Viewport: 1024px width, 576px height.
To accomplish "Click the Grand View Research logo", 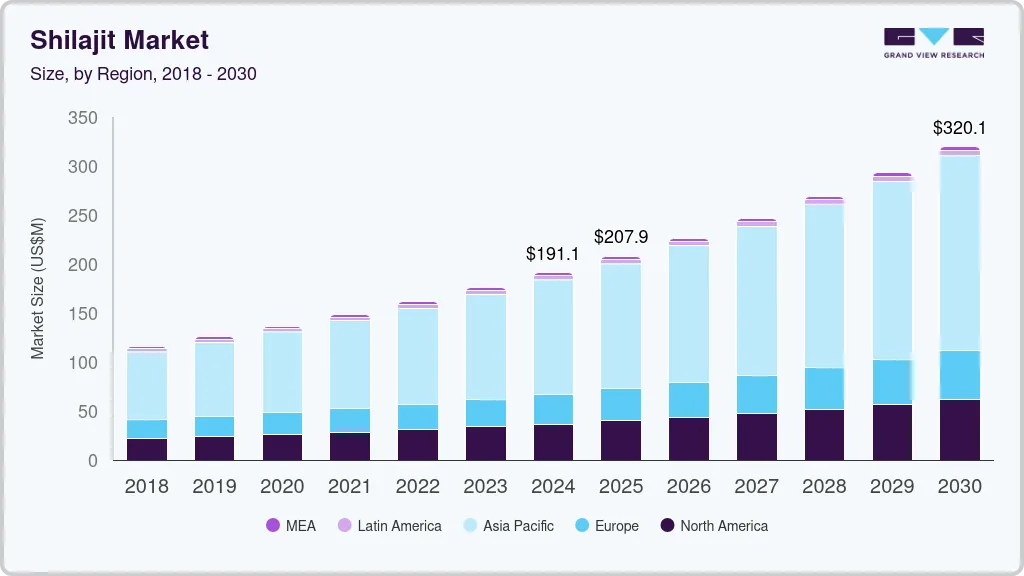I will click(933, 42).
